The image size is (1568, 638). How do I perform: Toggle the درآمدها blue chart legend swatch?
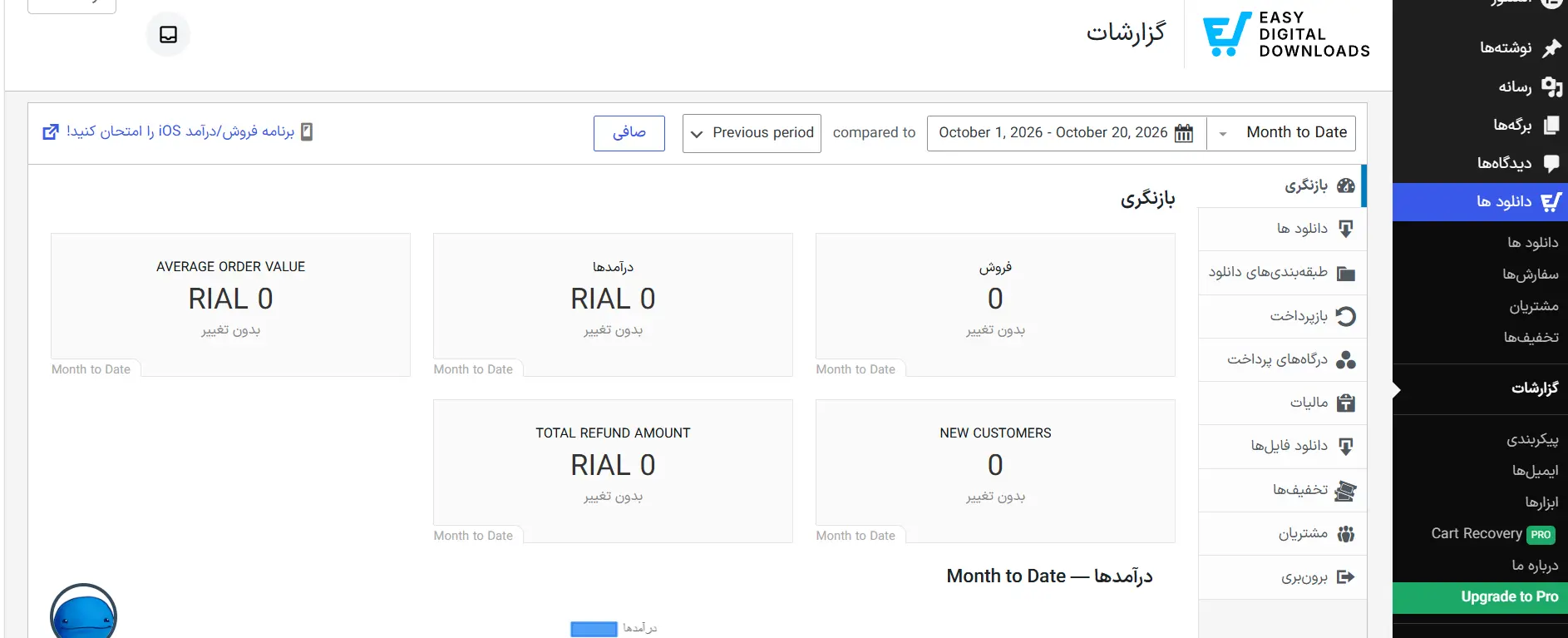pyautogui.click(x=594, y=629)
